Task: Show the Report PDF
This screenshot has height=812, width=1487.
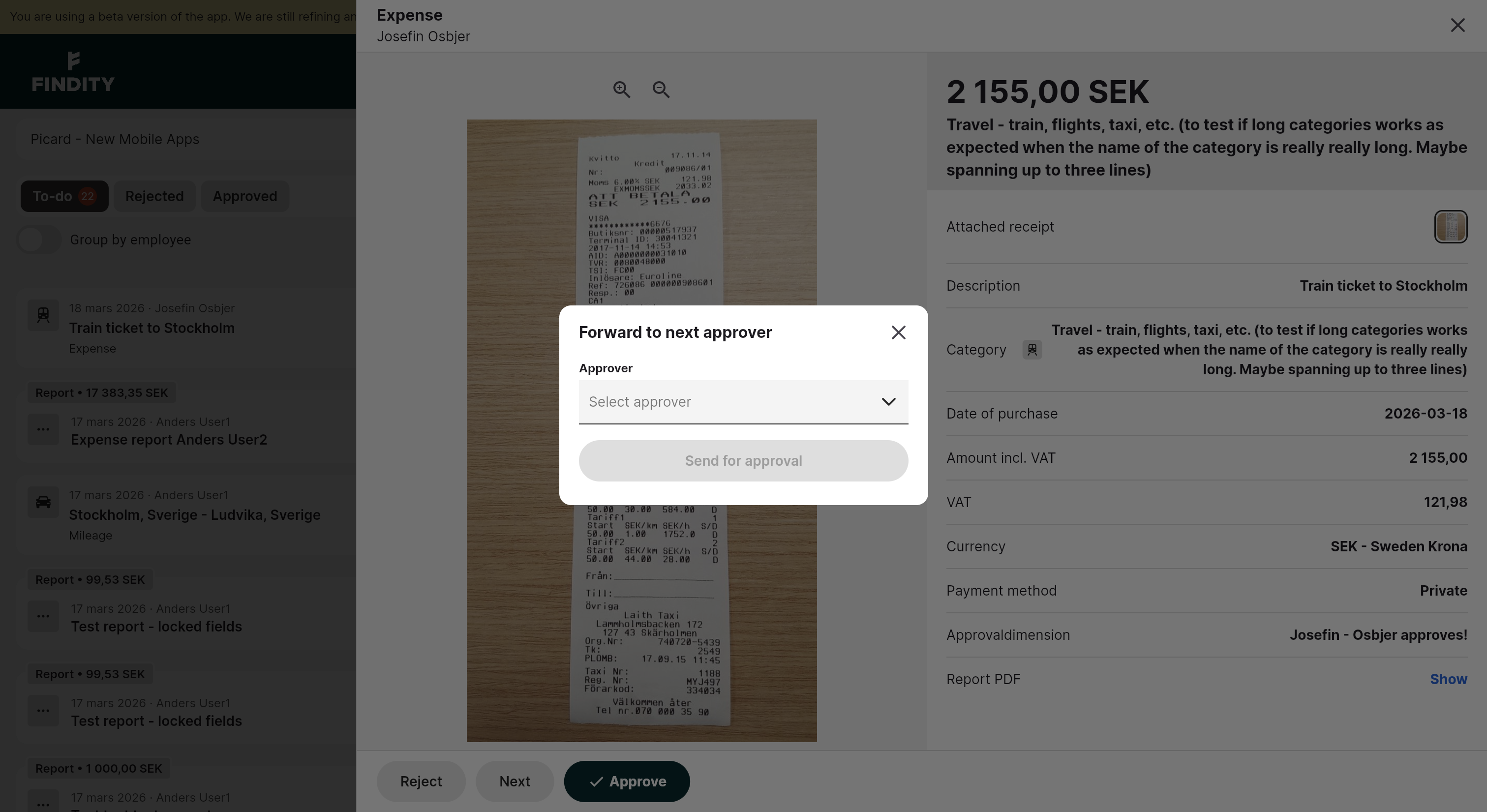Action: pyautogui.click(x=1448, y=679)
